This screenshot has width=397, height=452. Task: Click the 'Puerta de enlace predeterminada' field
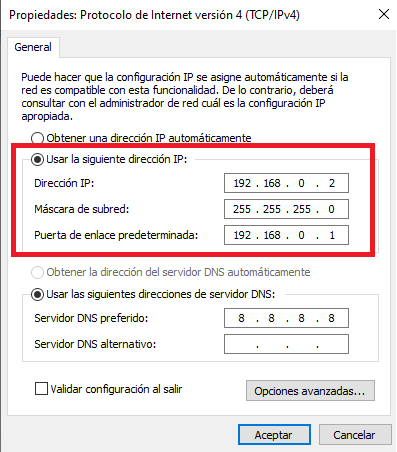286,235
